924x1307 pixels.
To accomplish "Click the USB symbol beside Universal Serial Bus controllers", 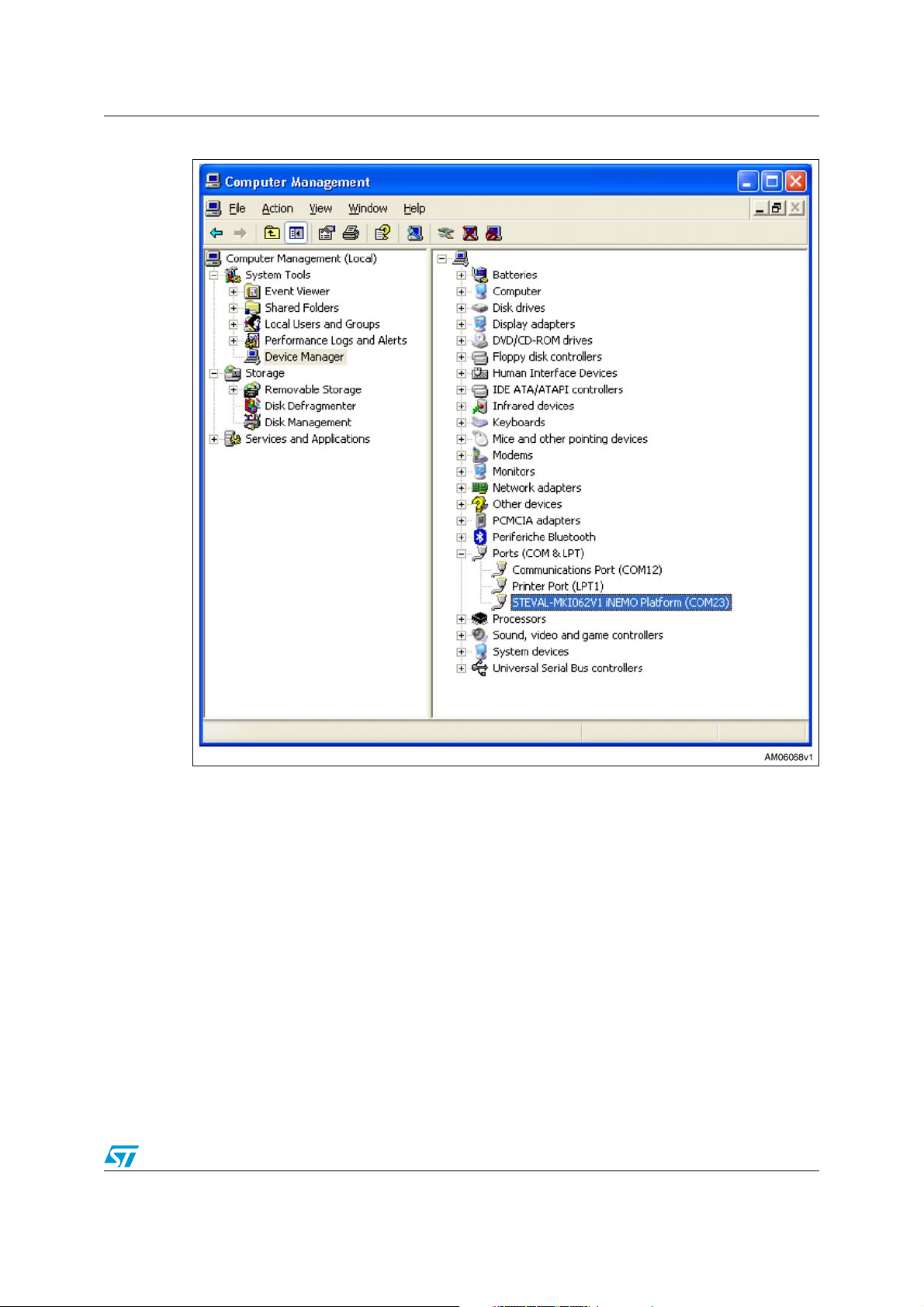I will click(x=479, y=668).
